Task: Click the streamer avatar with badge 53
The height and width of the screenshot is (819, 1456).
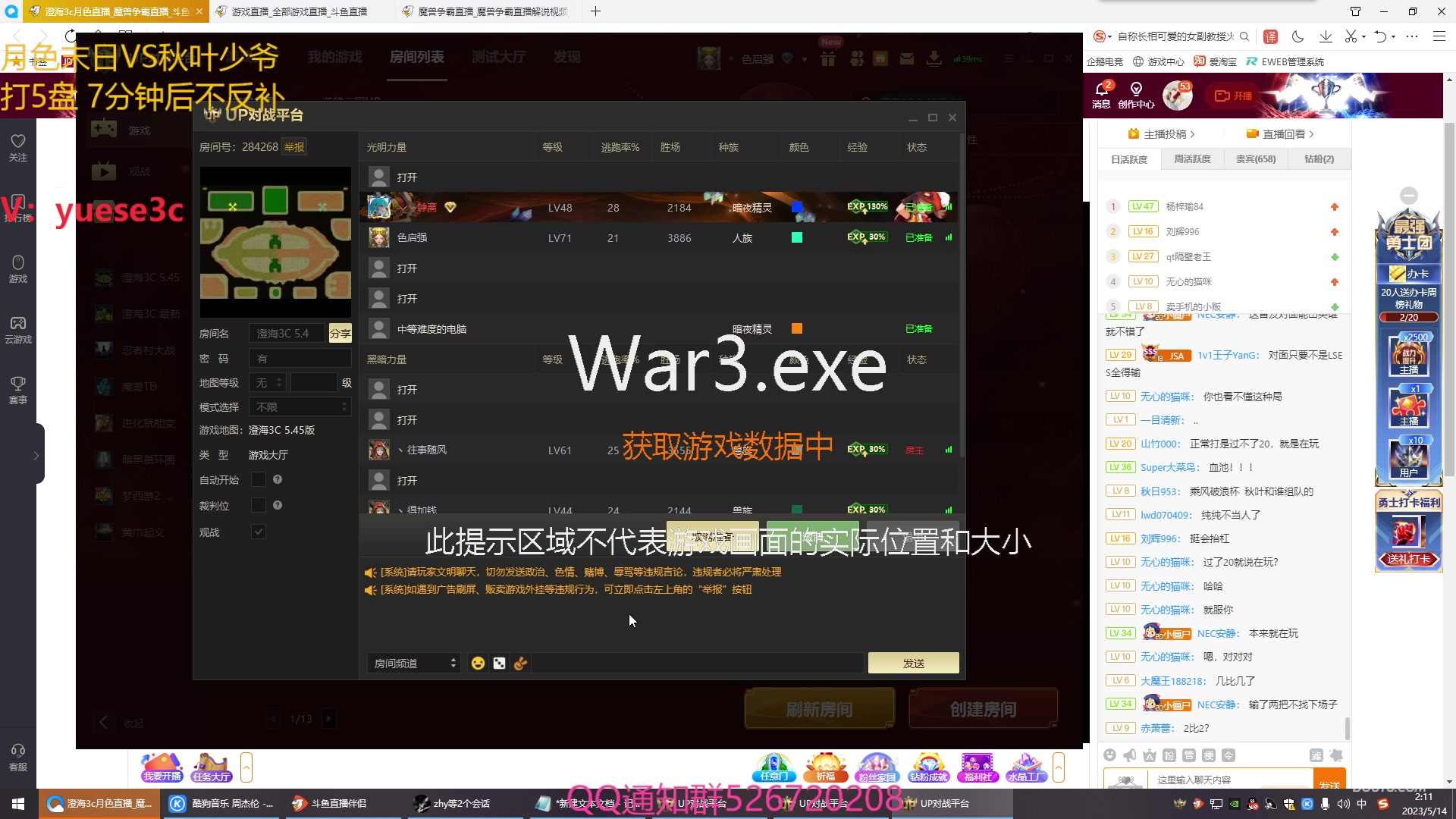Action: pyautogui.click(x=1177, y=96)
